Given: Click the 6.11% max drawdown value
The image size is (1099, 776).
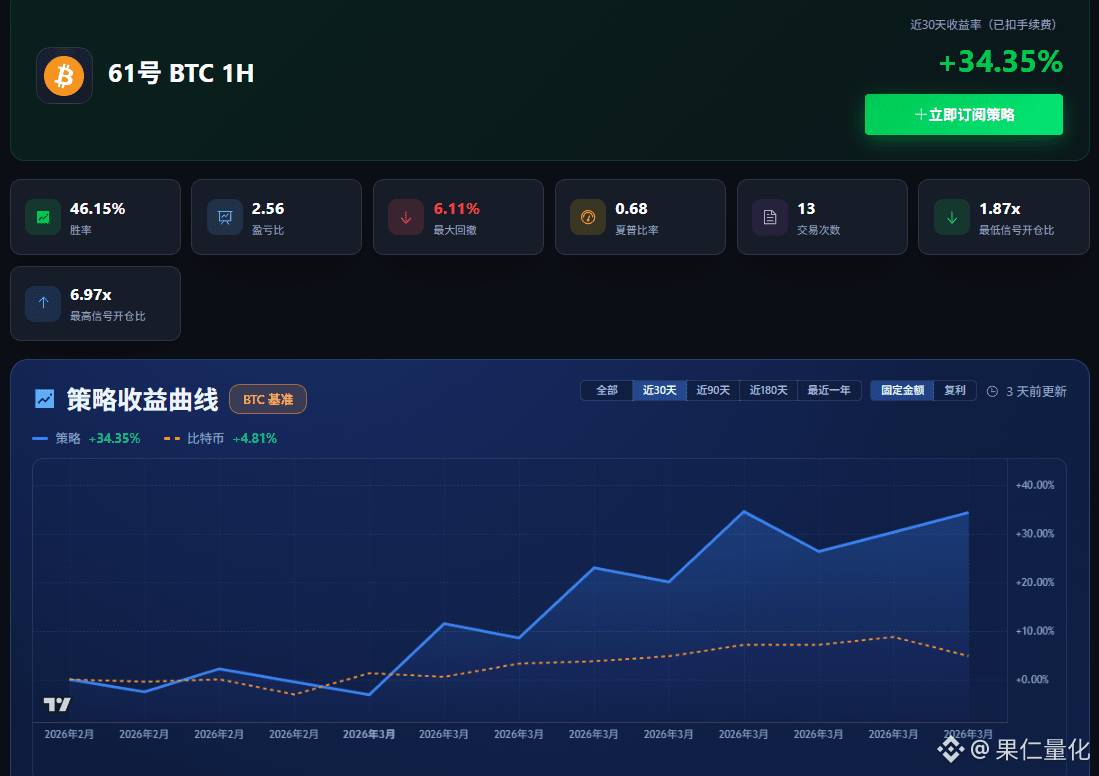Looking at the screenshot, I should (x=456, y=209).
